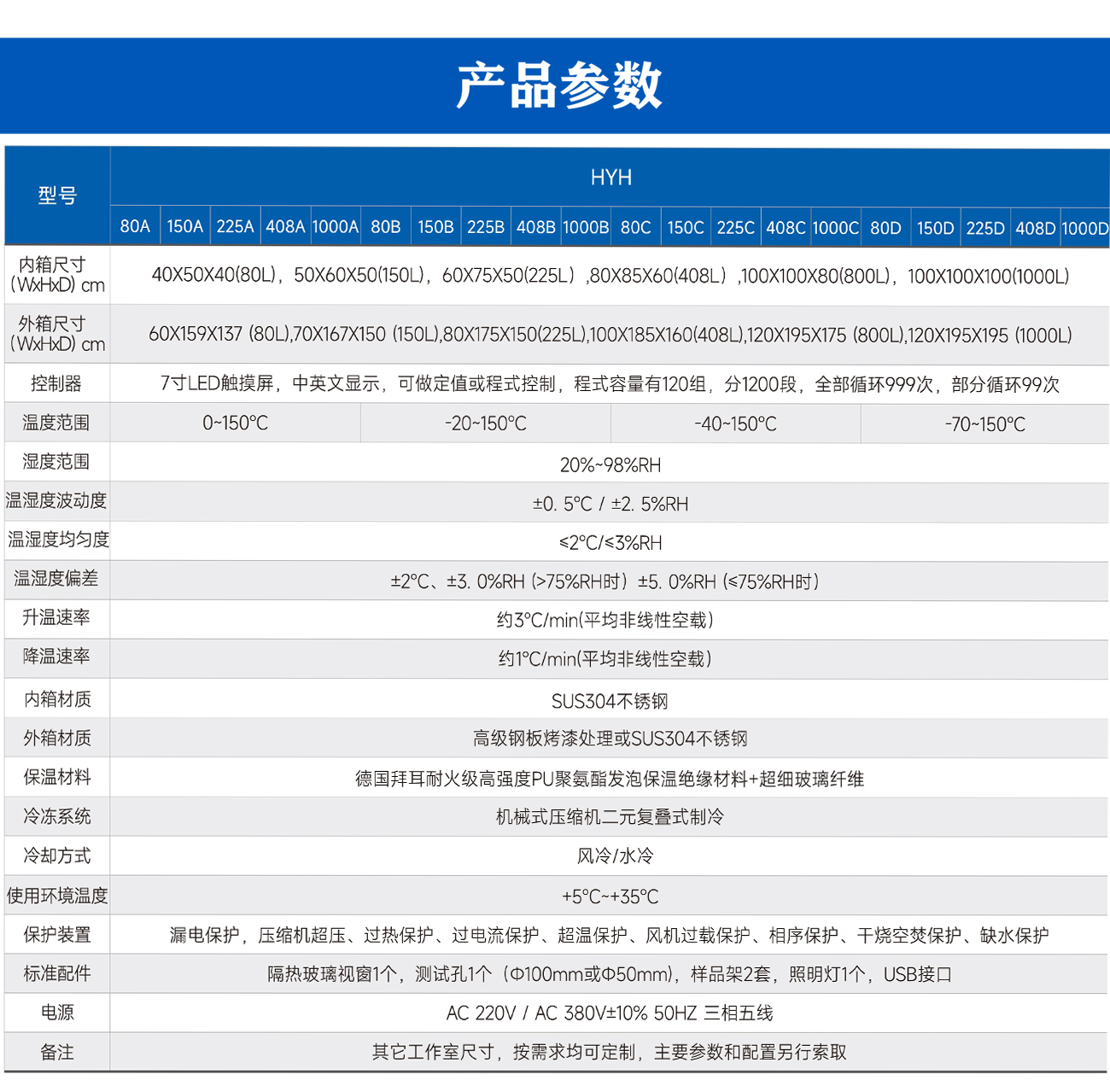1110x1092 pixels.
Task: Click the 升温速率 row label
Action: [56, 617]
